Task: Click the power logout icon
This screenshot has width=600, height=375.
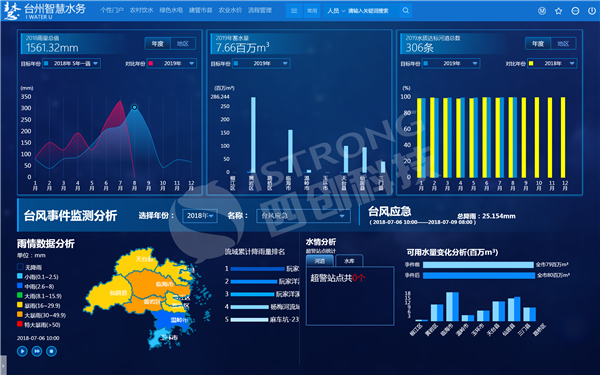Action: coord(592,11)
